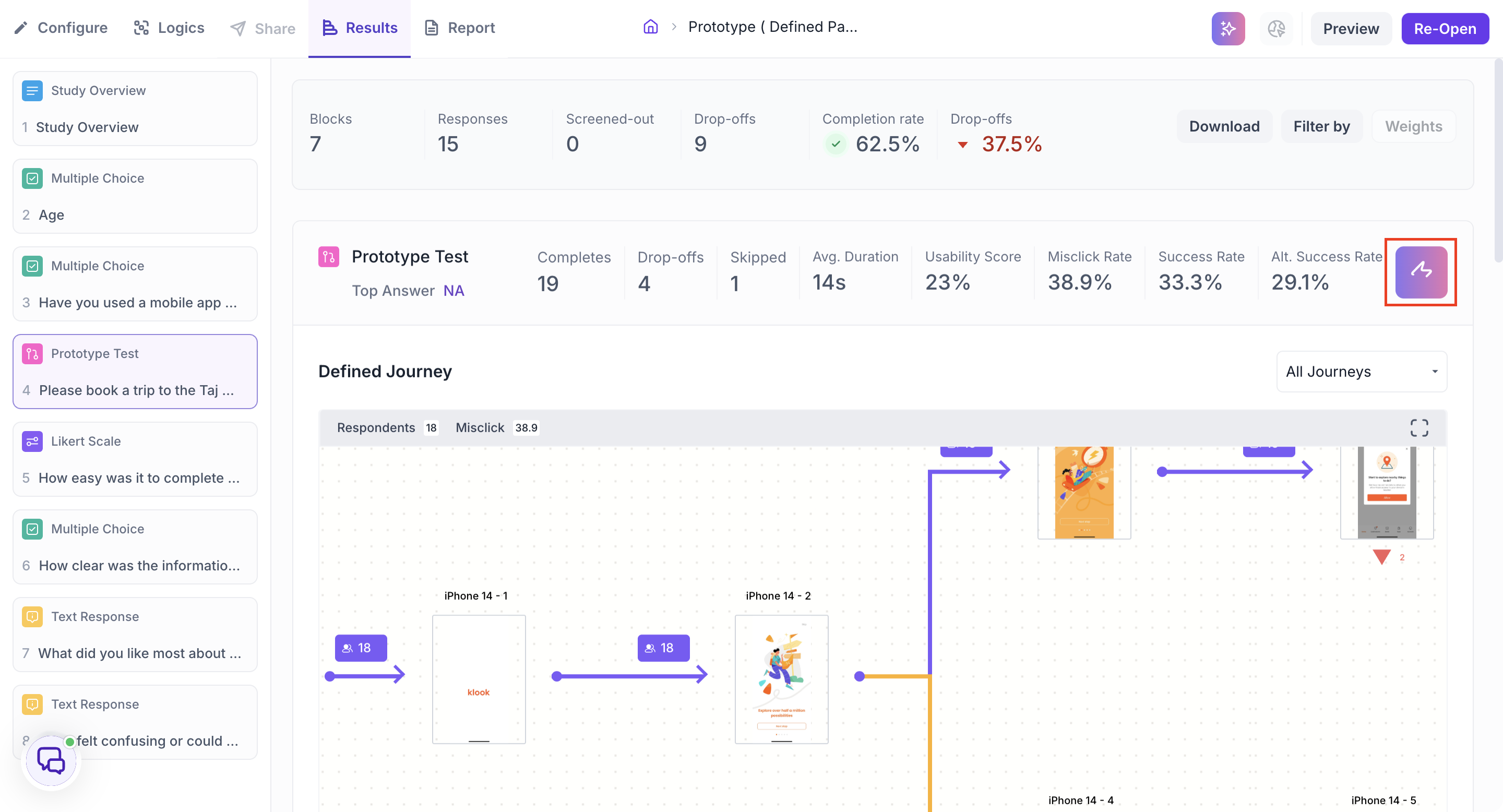Open the home icon in the breadcrumb
This screenshot has height=812, width=1503.
pyautogui.click(x=651, y=27)
